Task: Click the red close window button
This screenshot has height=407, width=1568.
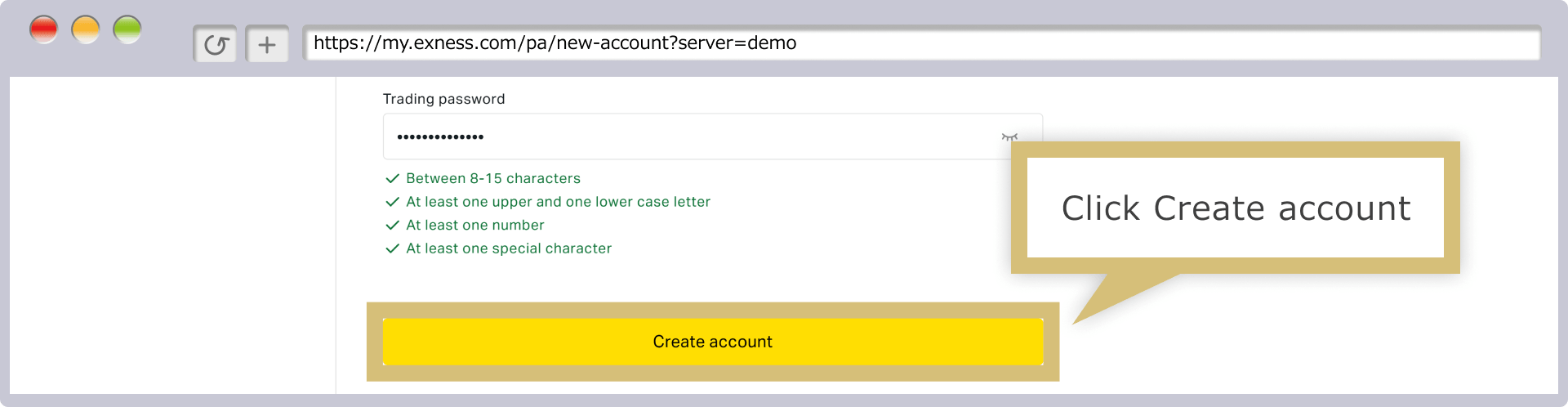Action: pyautogui.click(x=43, y=30)
